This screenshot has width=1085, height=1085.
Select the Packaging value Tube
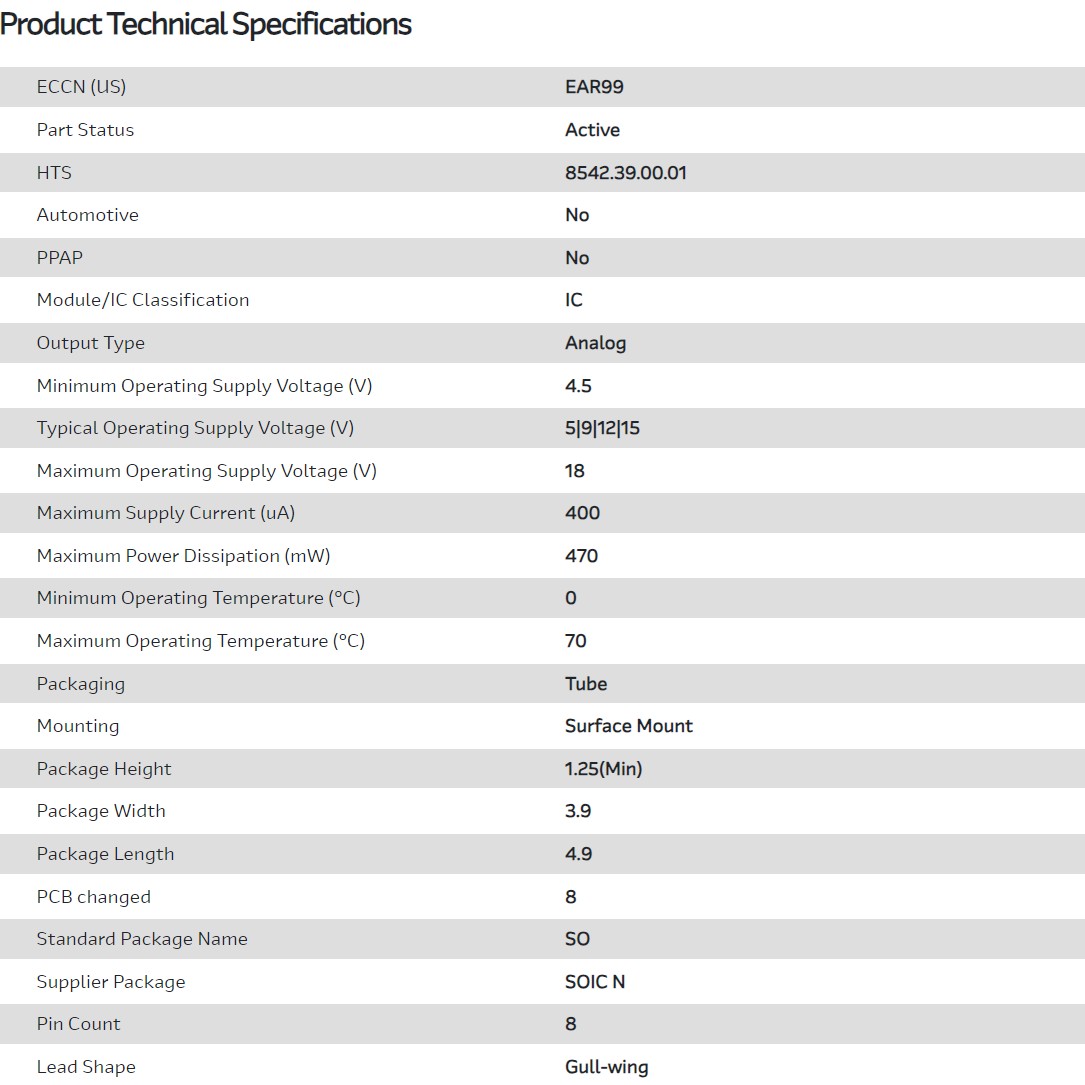click(586, 684)
